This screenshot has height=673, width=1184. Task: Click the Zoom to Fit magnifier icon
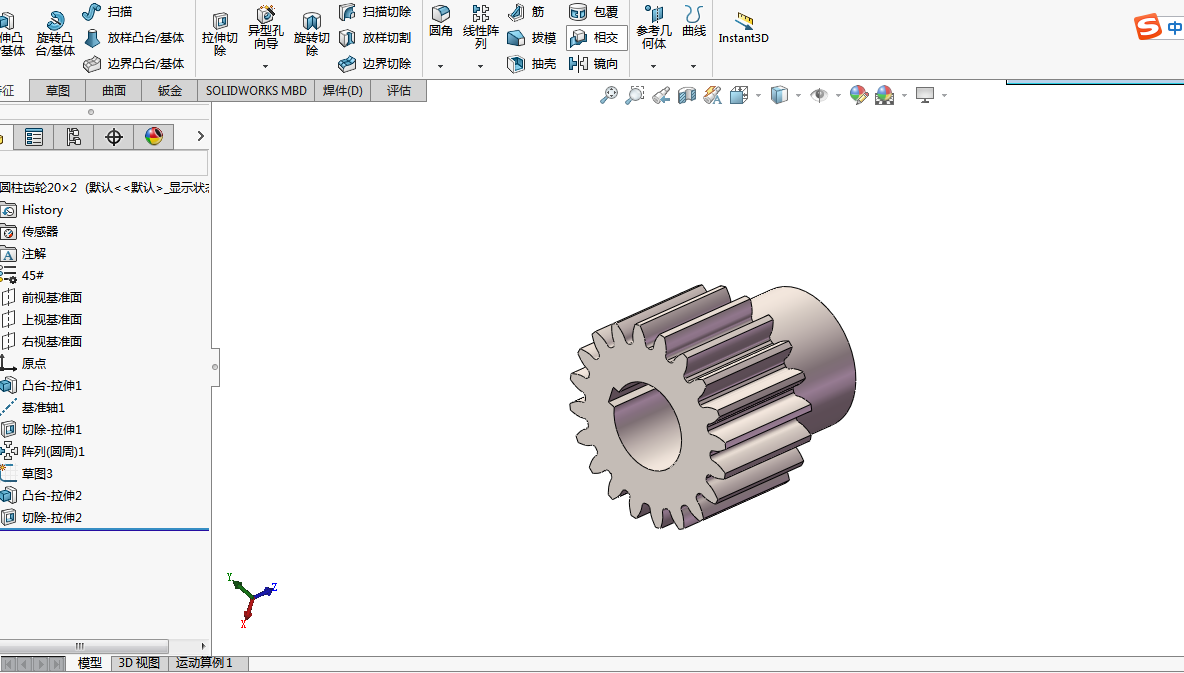608,95
